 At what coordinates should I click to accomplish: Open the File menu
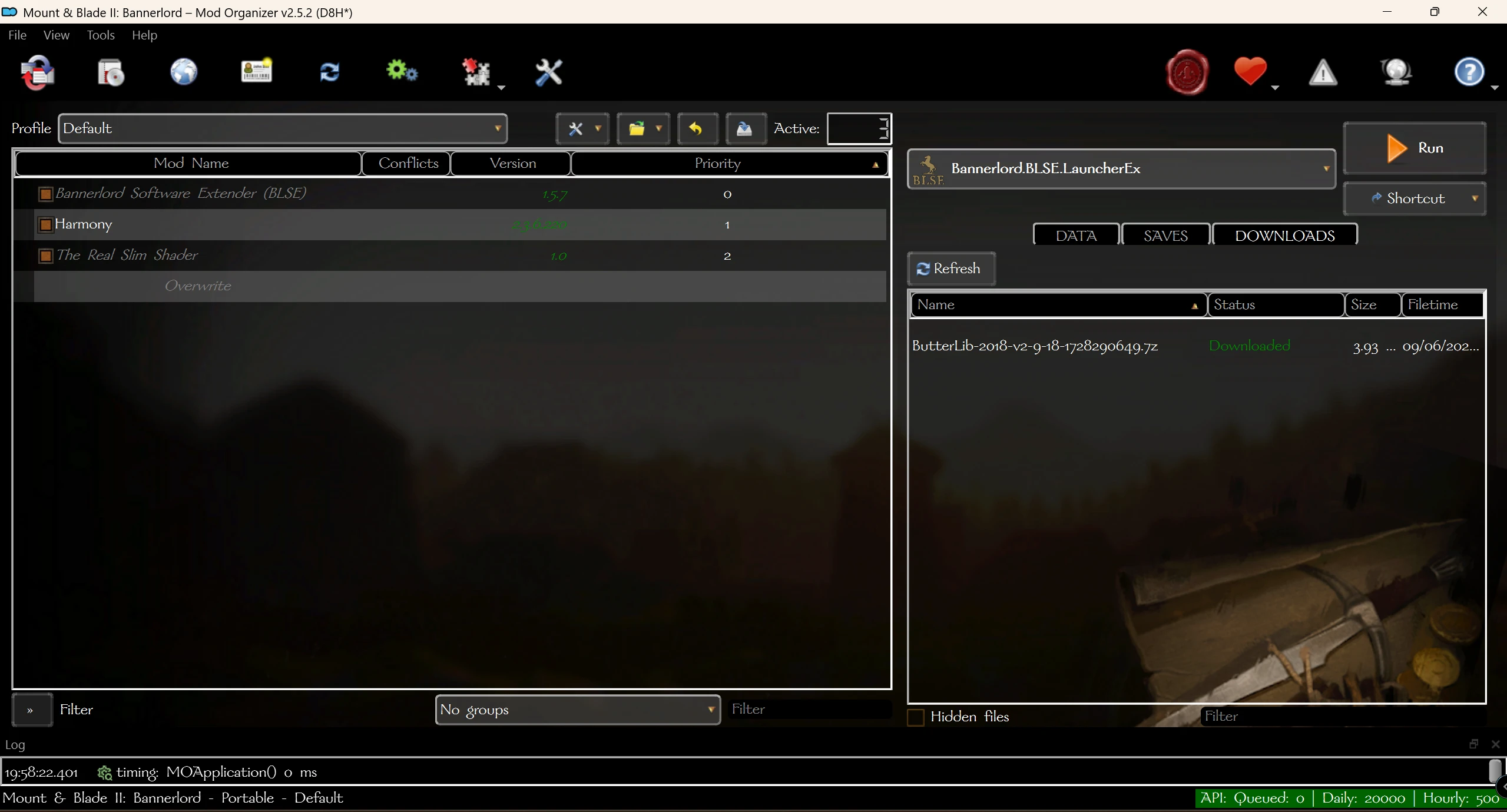pyautogui.click(x=18, y=35)
